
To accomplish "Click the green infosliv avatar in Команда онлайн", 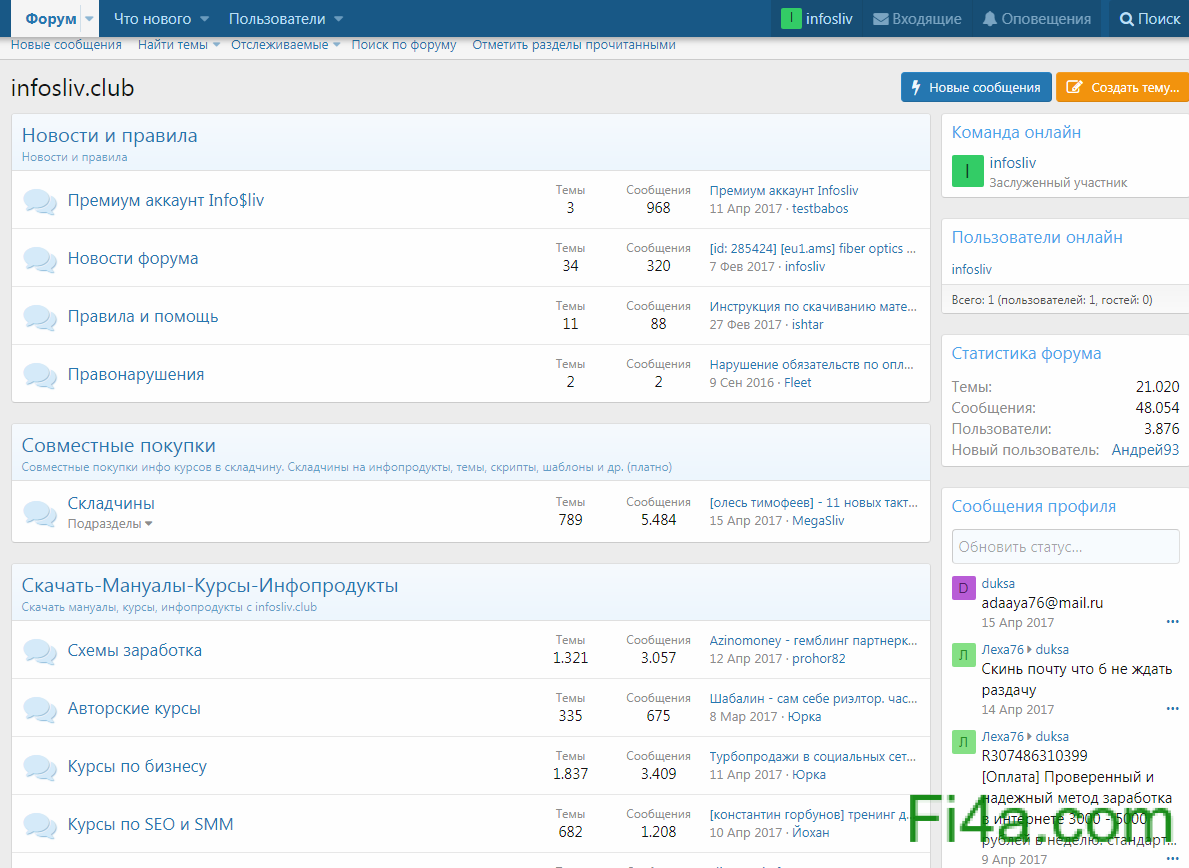I will point(967,171).
